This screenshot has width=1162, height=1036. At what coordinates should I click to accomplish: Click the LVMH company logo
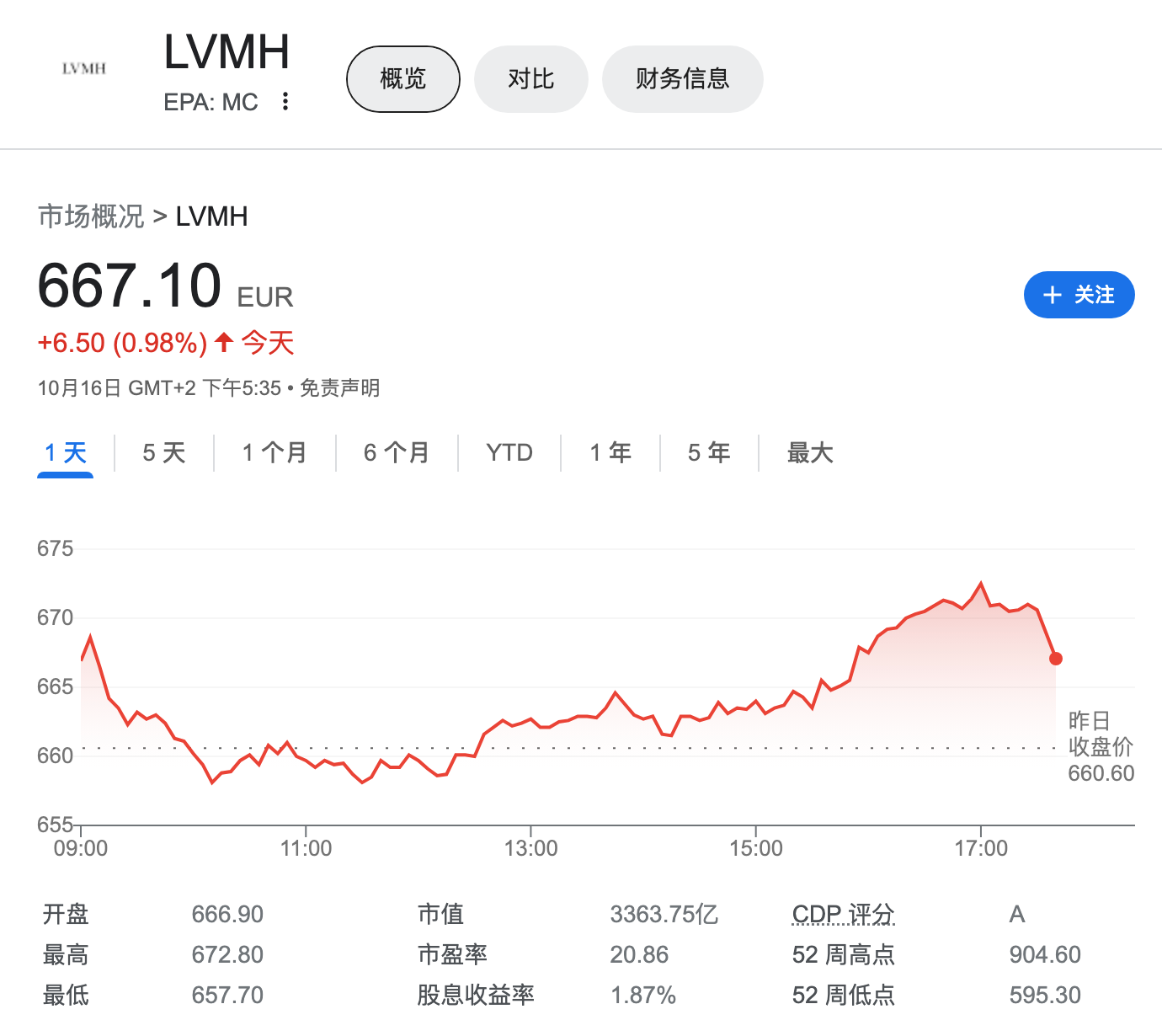[84, 69]
